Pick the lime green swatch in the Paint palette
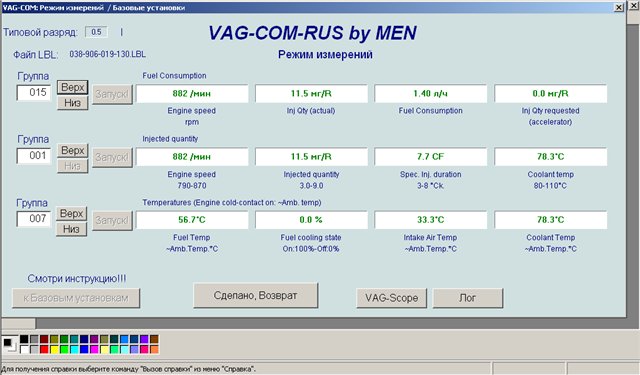 64,349
